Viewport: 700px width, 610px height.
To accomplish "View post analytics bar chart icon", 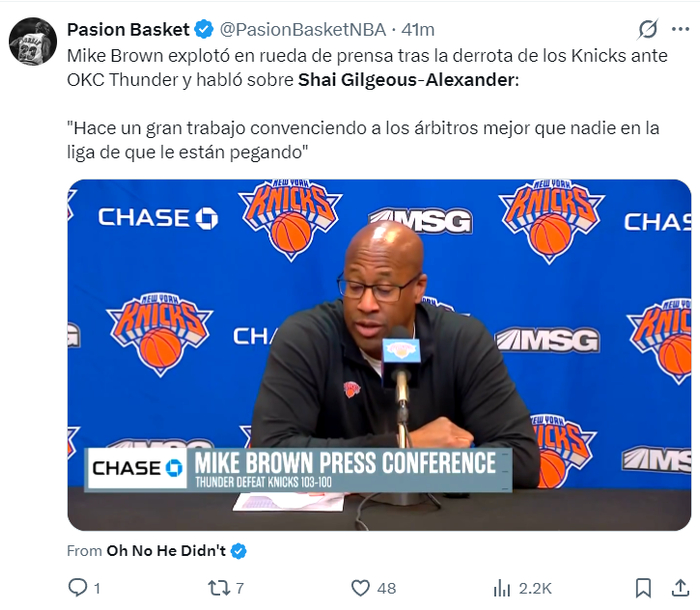I will point(502,588).
